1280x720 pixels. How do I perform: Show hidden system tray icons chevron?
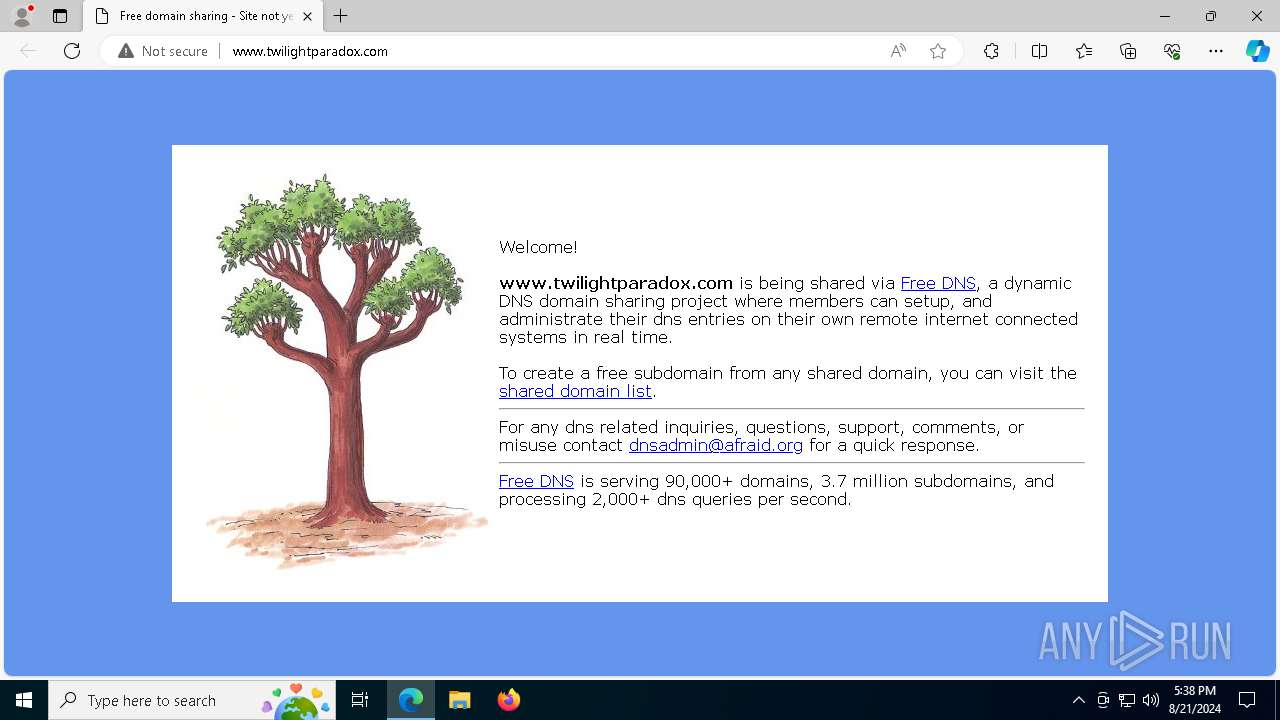click(1078, 700)
